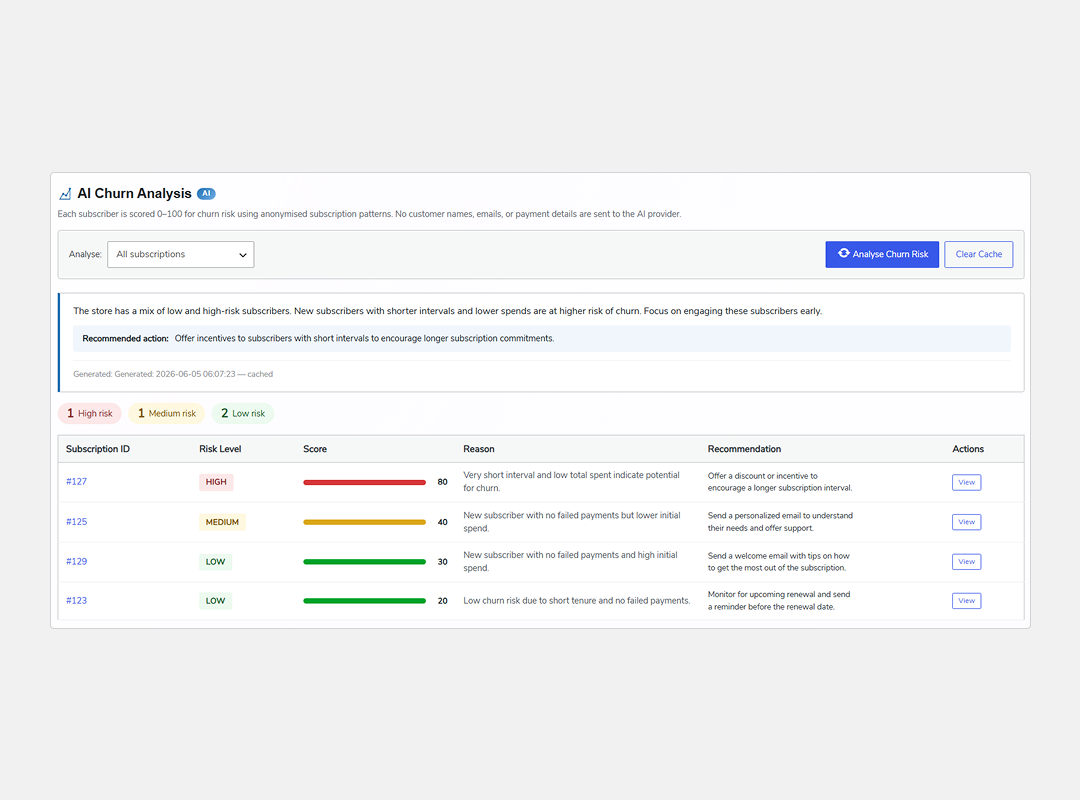Image resolution: width=1080 pixels, height=800 pixels.
Task: Click the Actions column header
Action: (968, 449)
